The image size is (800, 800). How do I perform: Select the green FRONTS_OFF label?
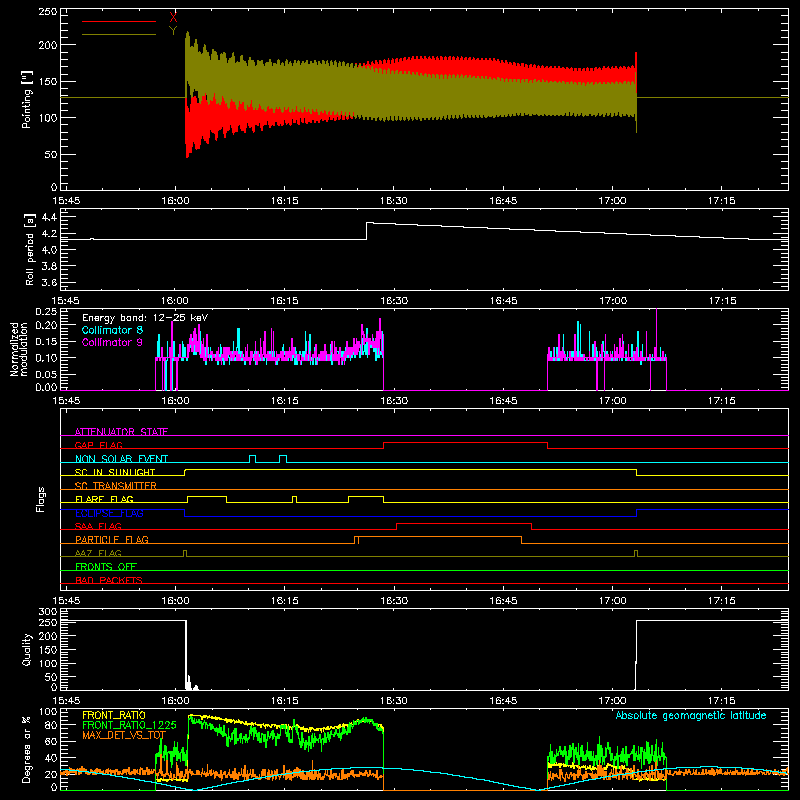point(106,566)
